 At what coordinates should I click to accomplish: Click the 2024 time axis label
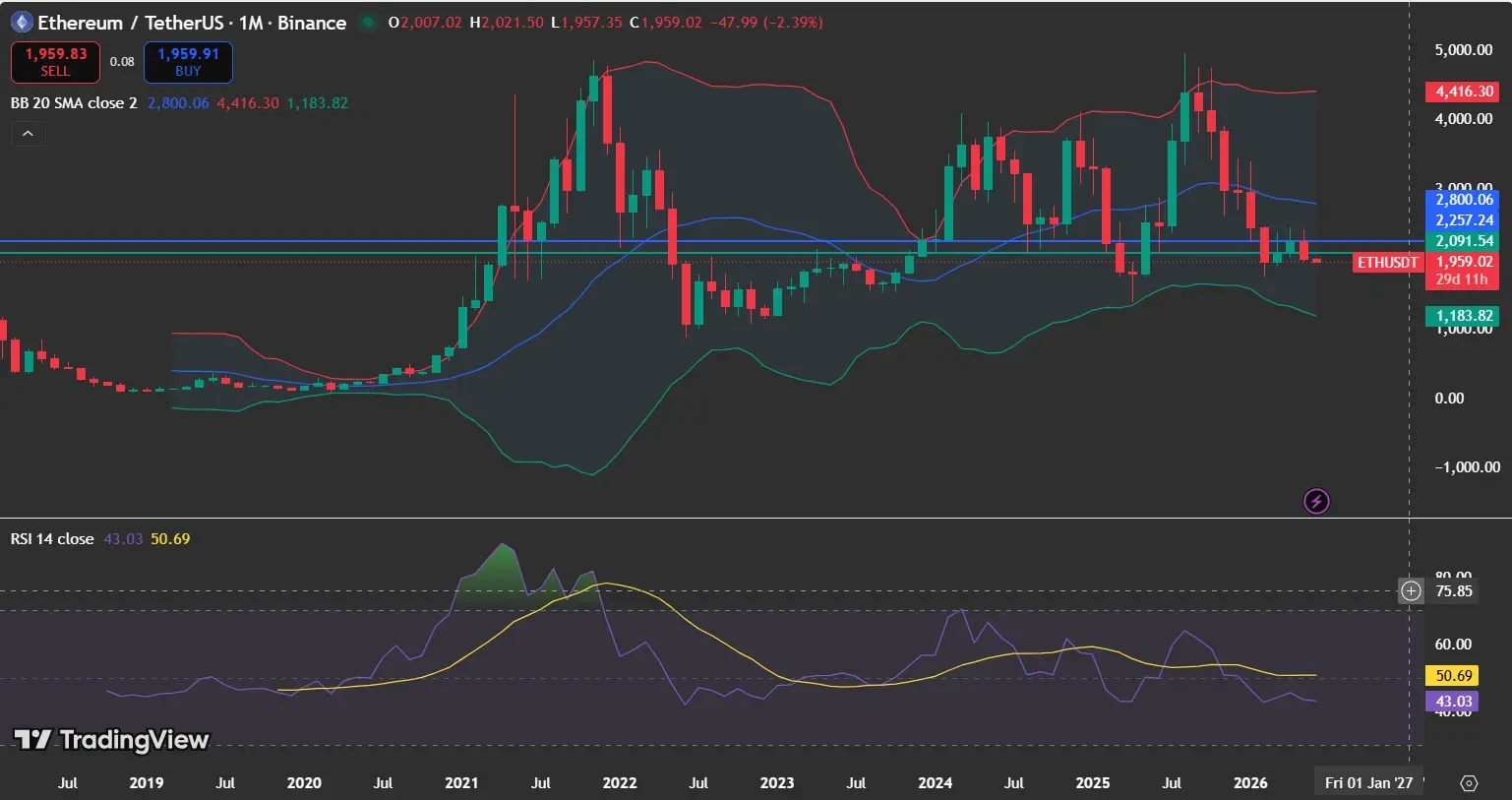[x=935, y=783]
